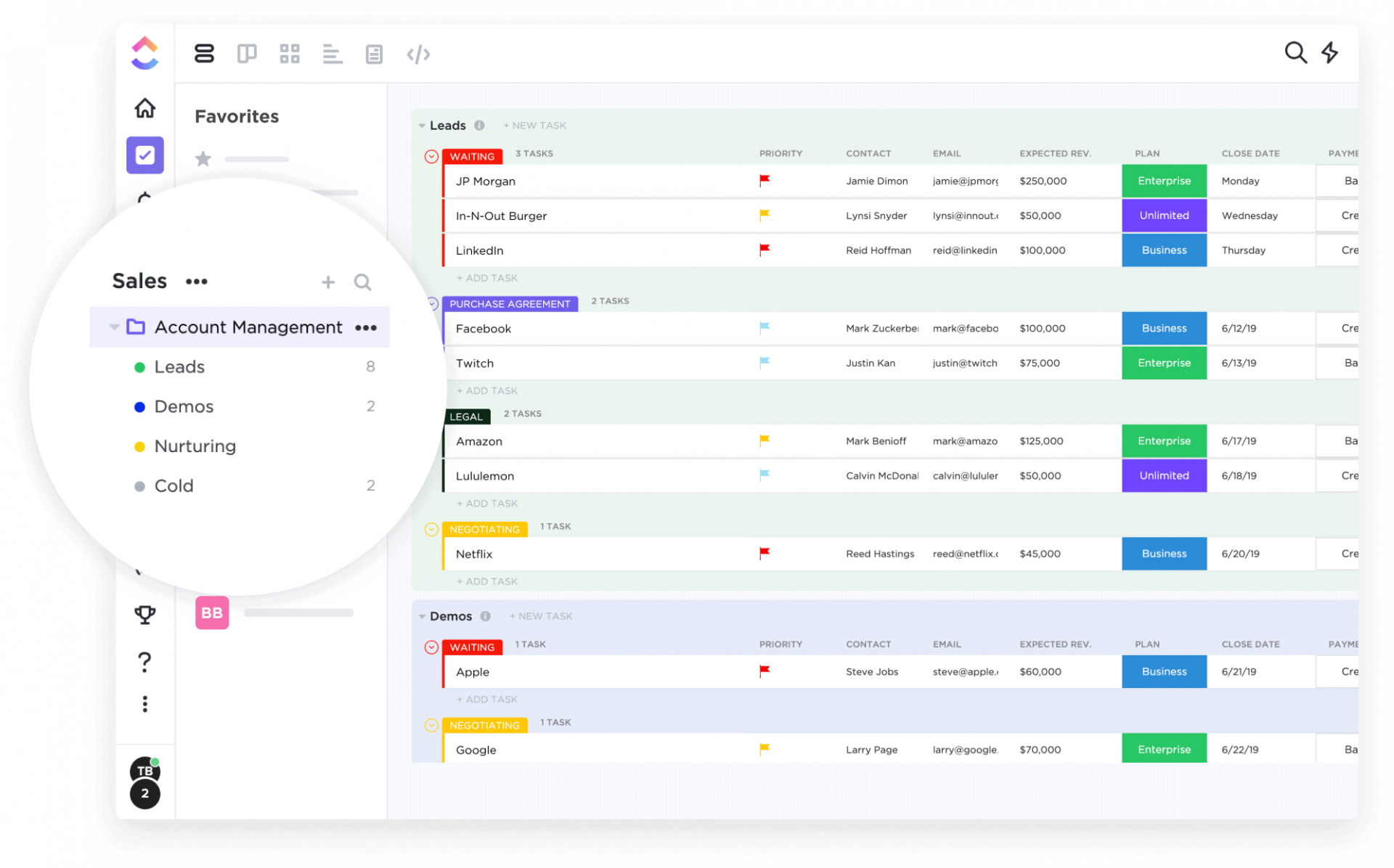Switch to Box grid view icon
This screenshot has width=1394, height=868.
[x=290, y=54]
